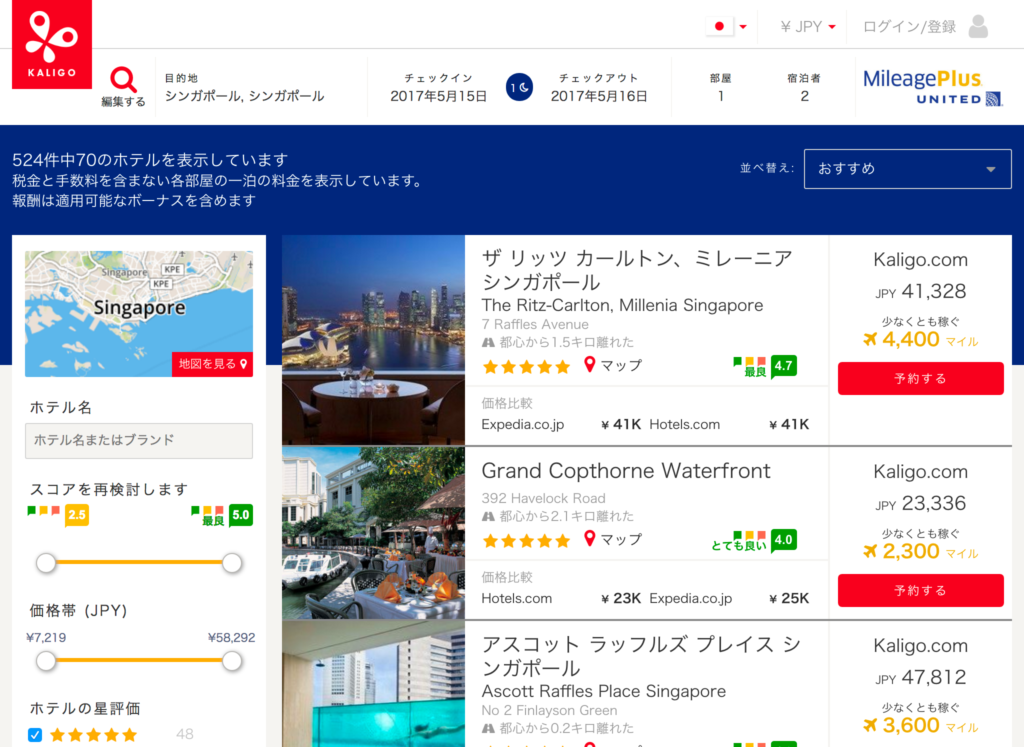
Task: Open the おすすめ sort dropdown
Action: (907, 168)
